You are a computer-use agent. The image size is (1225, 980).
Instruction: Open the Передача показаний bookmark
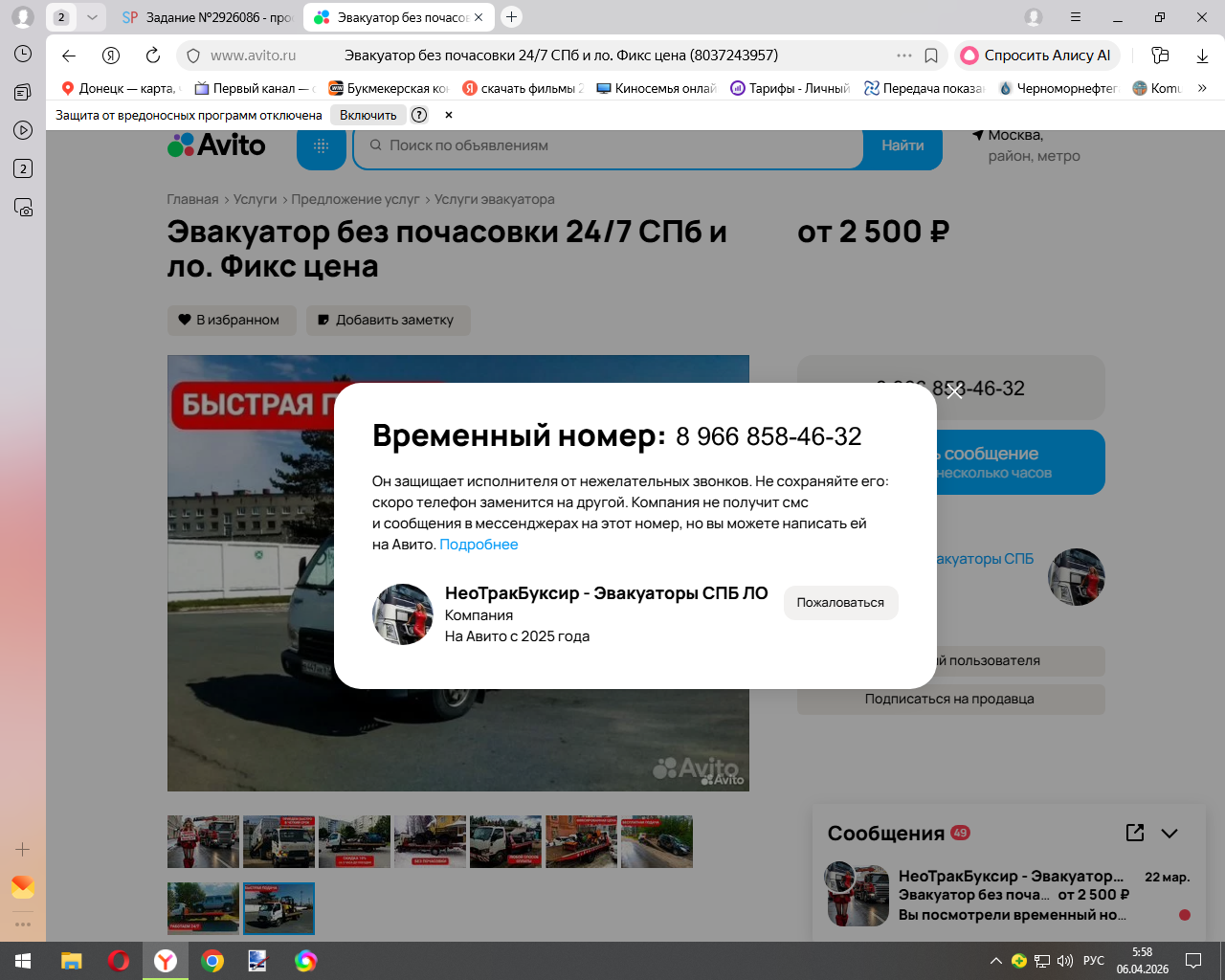click(924, 88)
